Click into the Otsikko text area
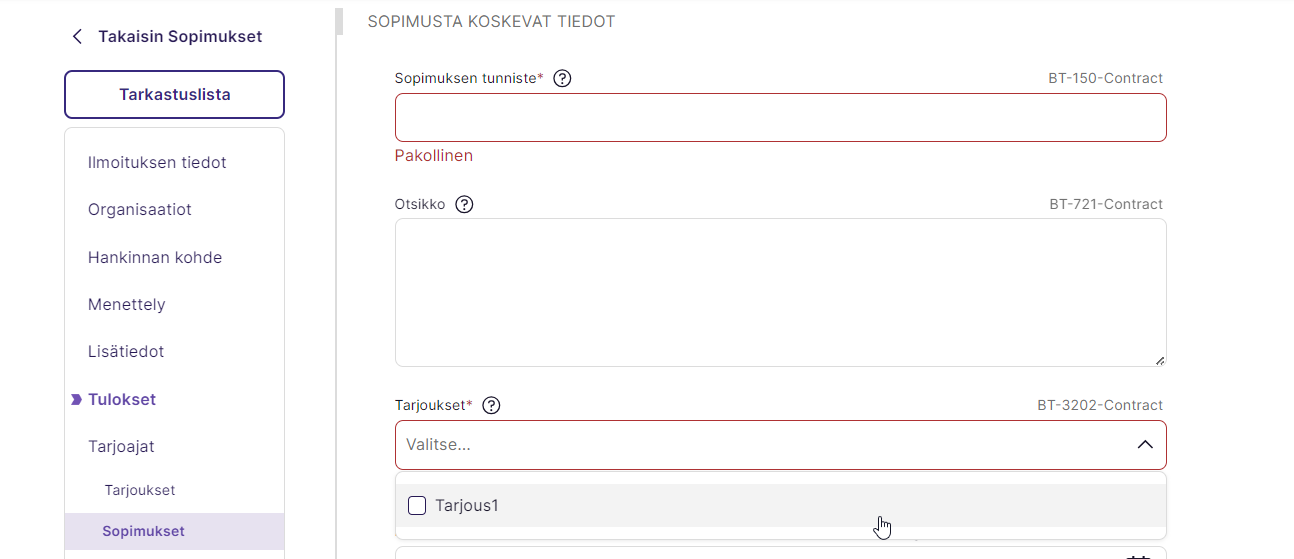The width and height of the screenshot is (1294, 559). pos(780,292)
